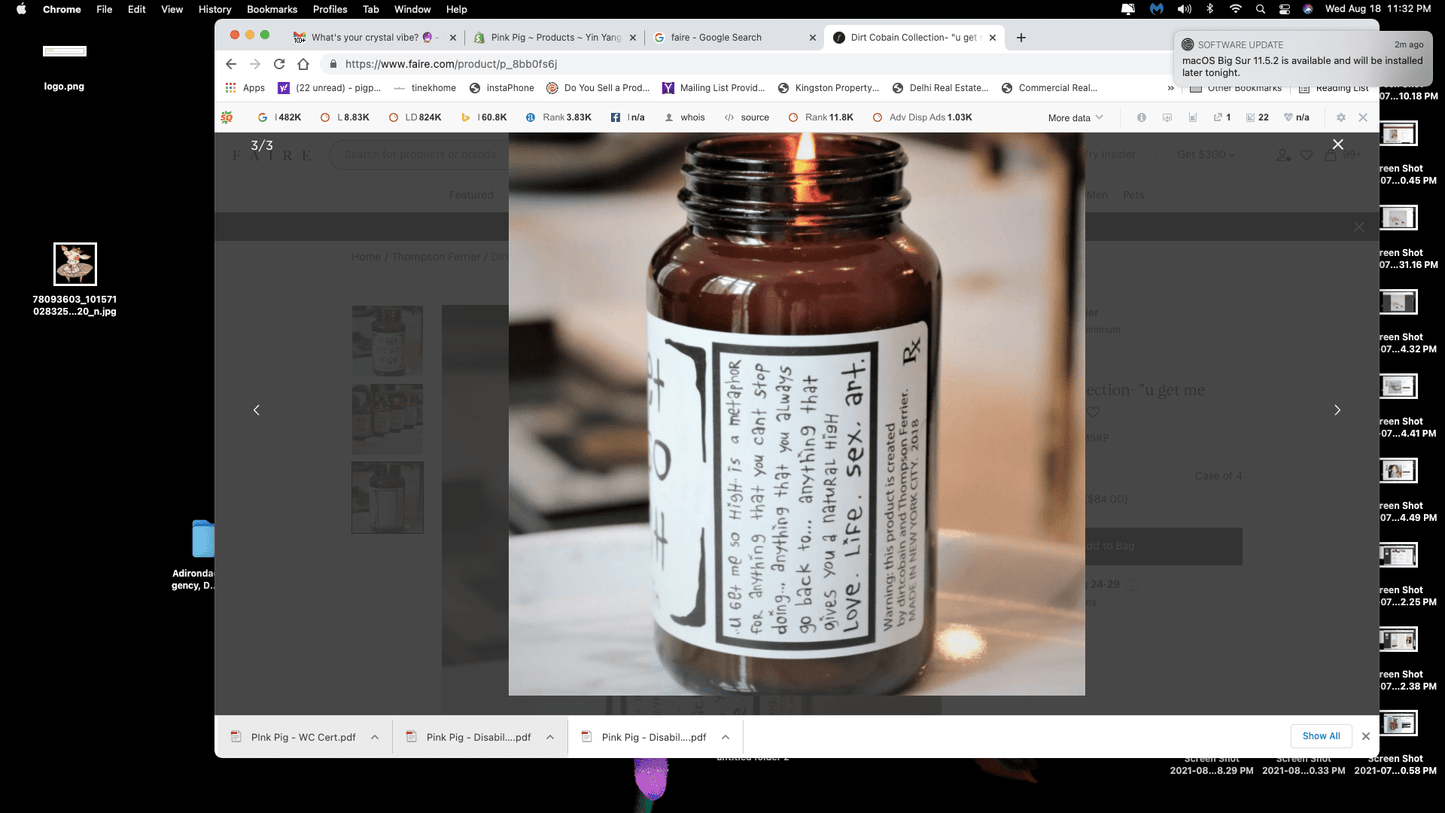Switch to the faire - Google Search tab
Screen dimensions: 1445x813
[x=730, y=38]
